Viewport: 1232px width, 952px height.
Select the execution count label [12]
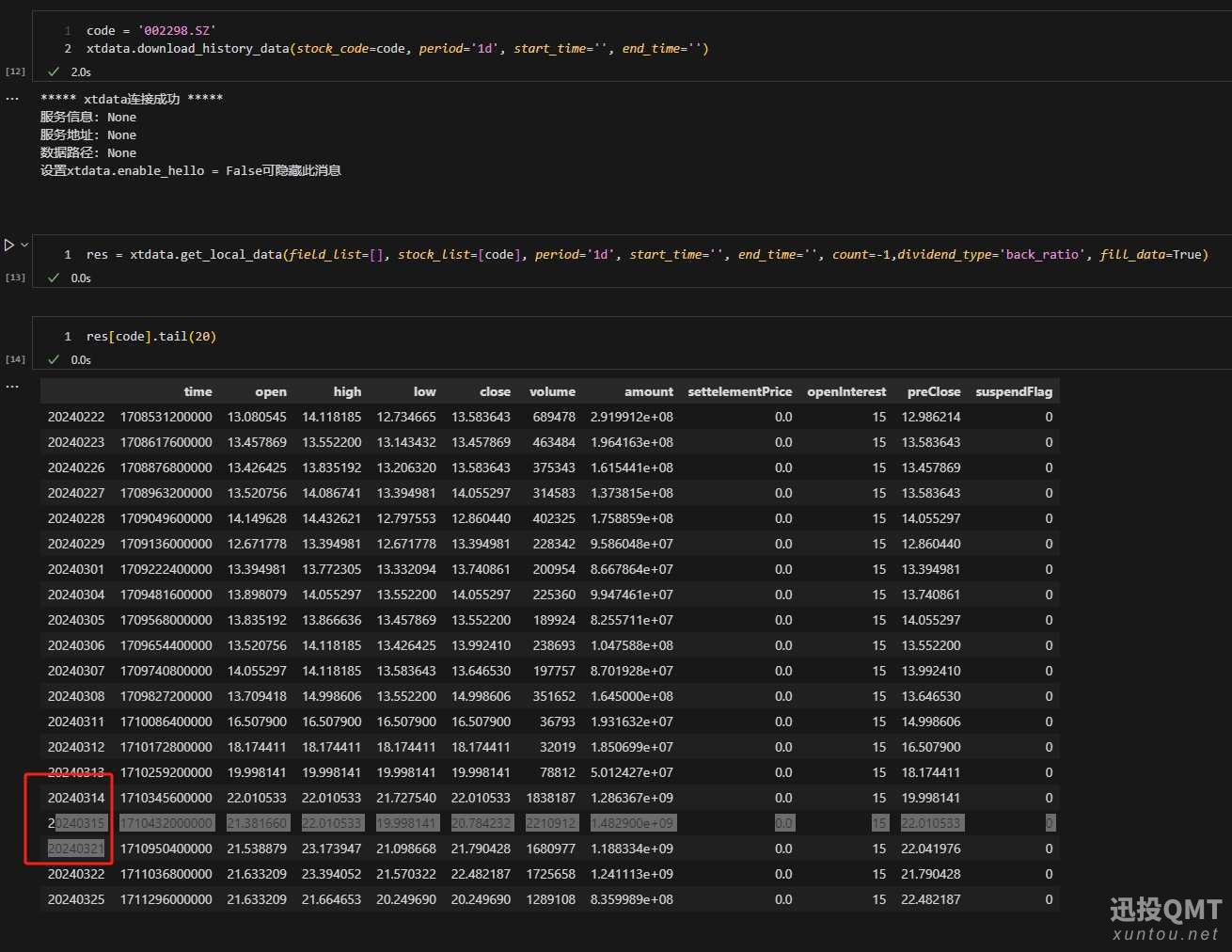(x=16, y=71)
